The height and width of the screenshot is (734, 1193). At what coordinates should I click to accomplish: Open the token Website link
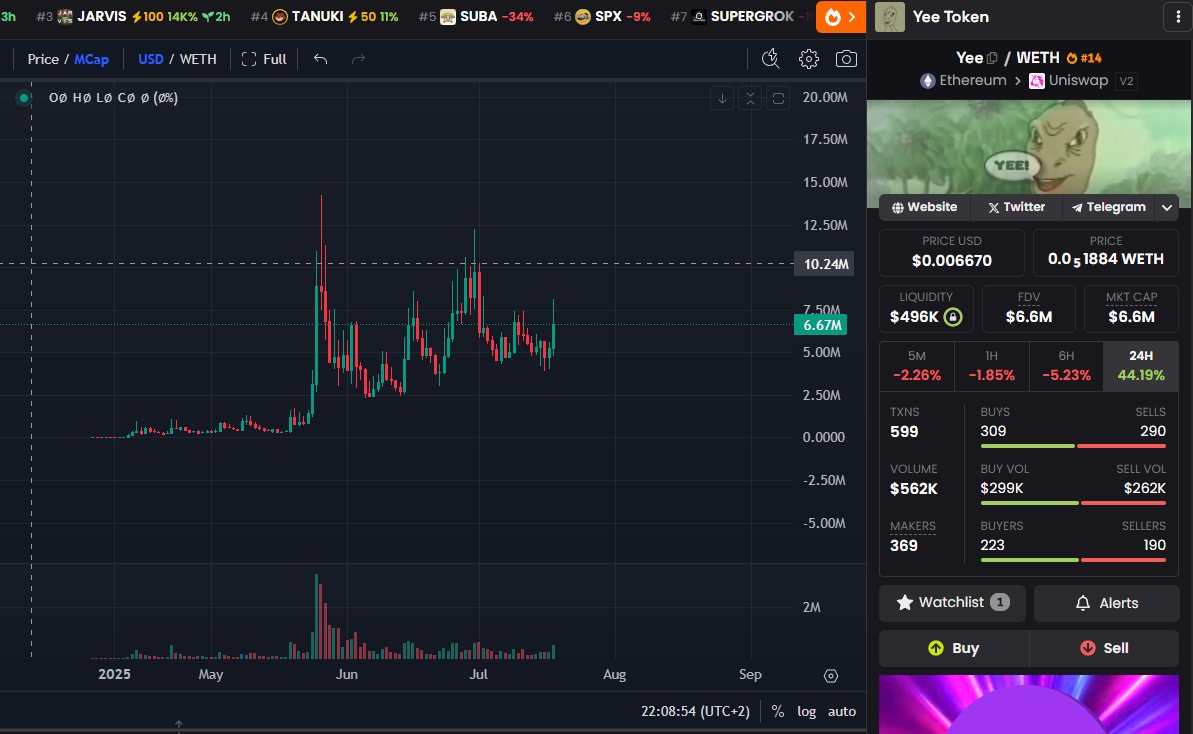click(924, 207)
